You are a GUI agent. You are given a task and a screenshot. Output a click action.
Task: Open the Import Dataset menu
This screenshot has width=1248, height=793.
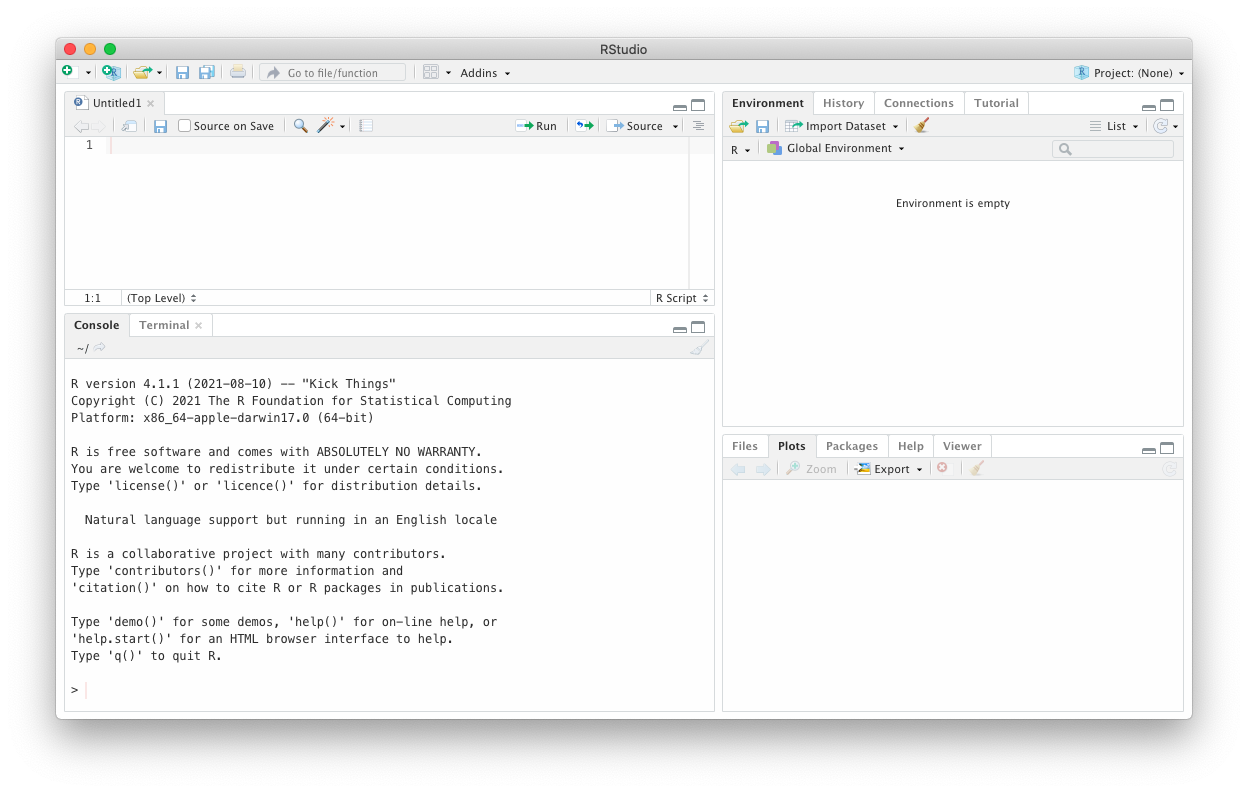[842, 126]
